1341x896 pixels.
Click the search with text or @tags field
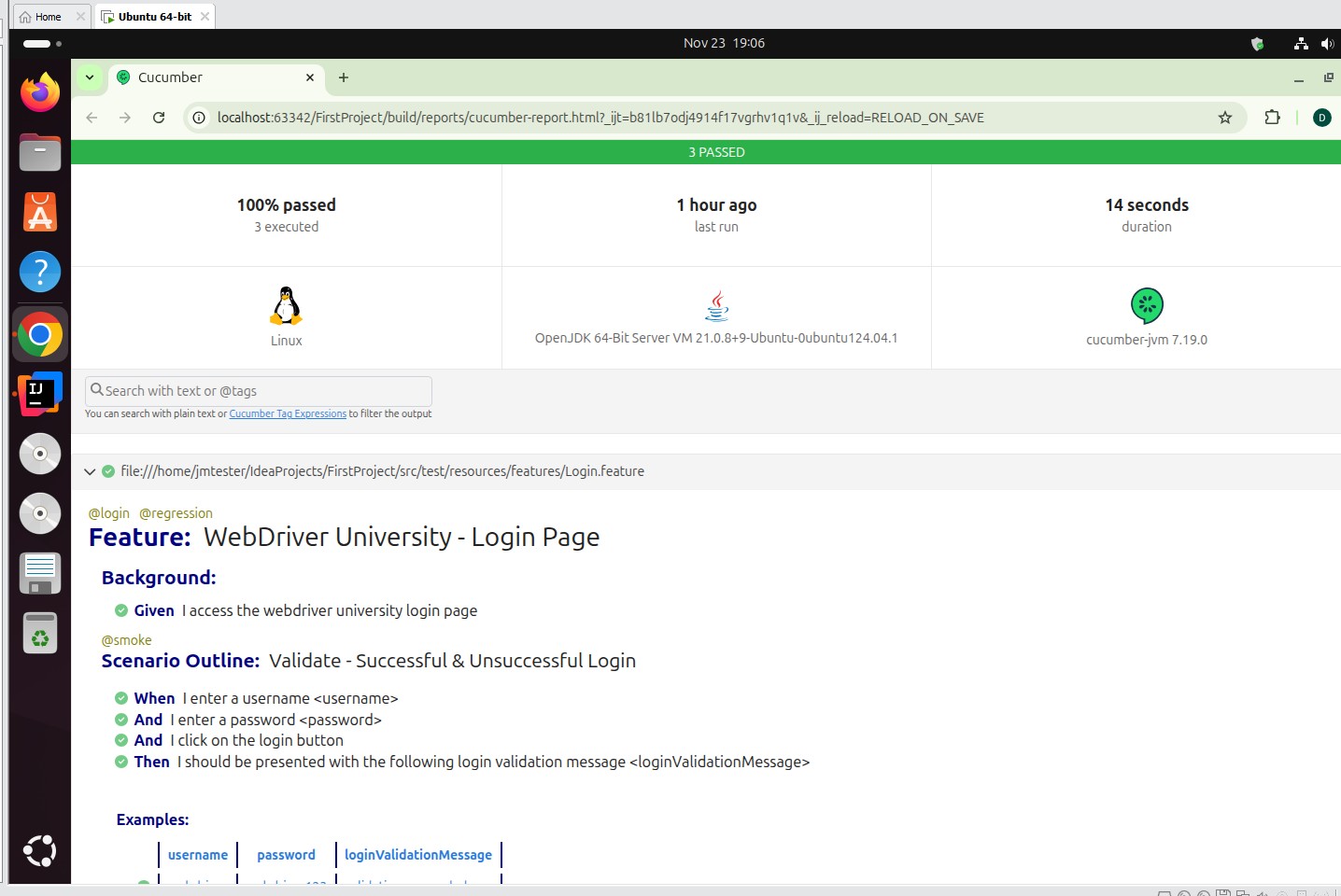pyautogui.click(x=259, y=391)
